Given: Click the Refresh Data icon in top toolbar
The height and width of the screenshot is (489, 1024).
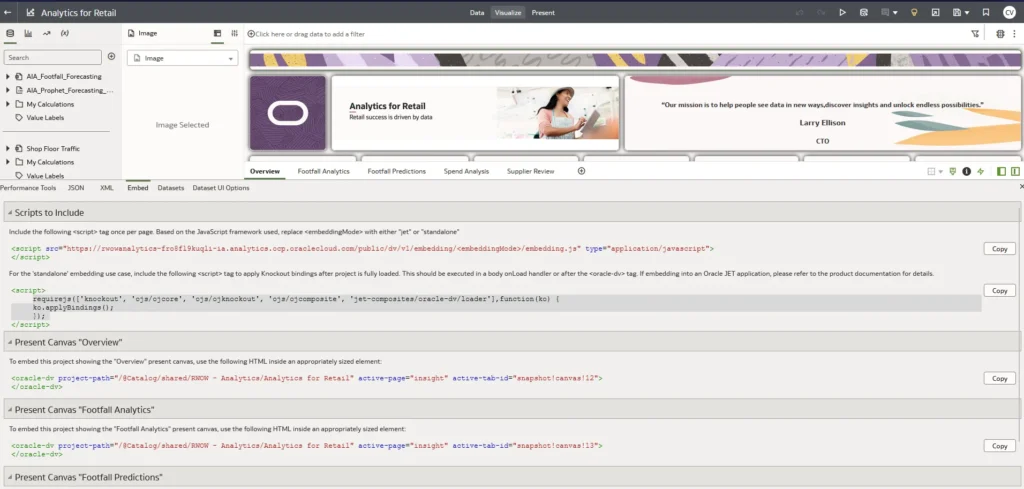Looking at the screenshot, I should pyautogui.click(x=863, y=12).
